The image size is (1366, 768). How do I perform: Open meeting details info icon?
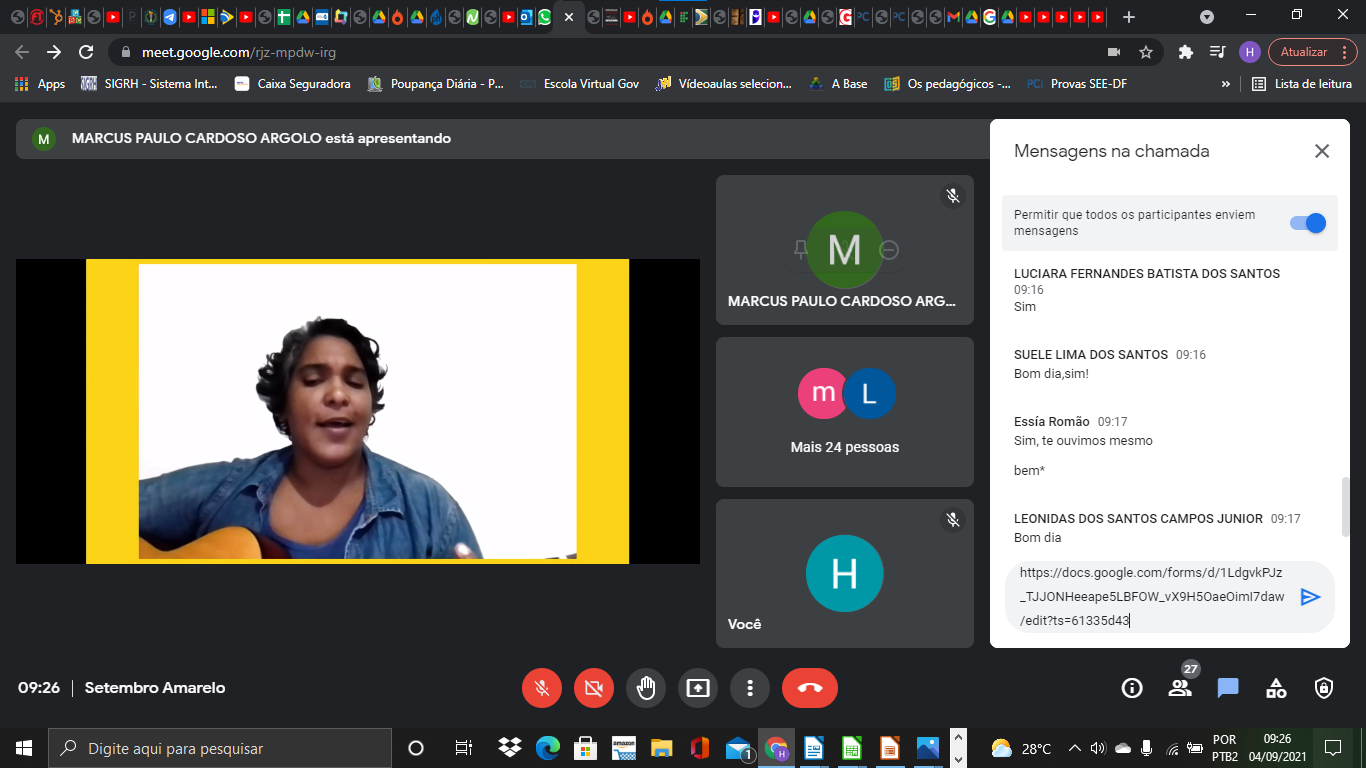(x=1132, y=688)
